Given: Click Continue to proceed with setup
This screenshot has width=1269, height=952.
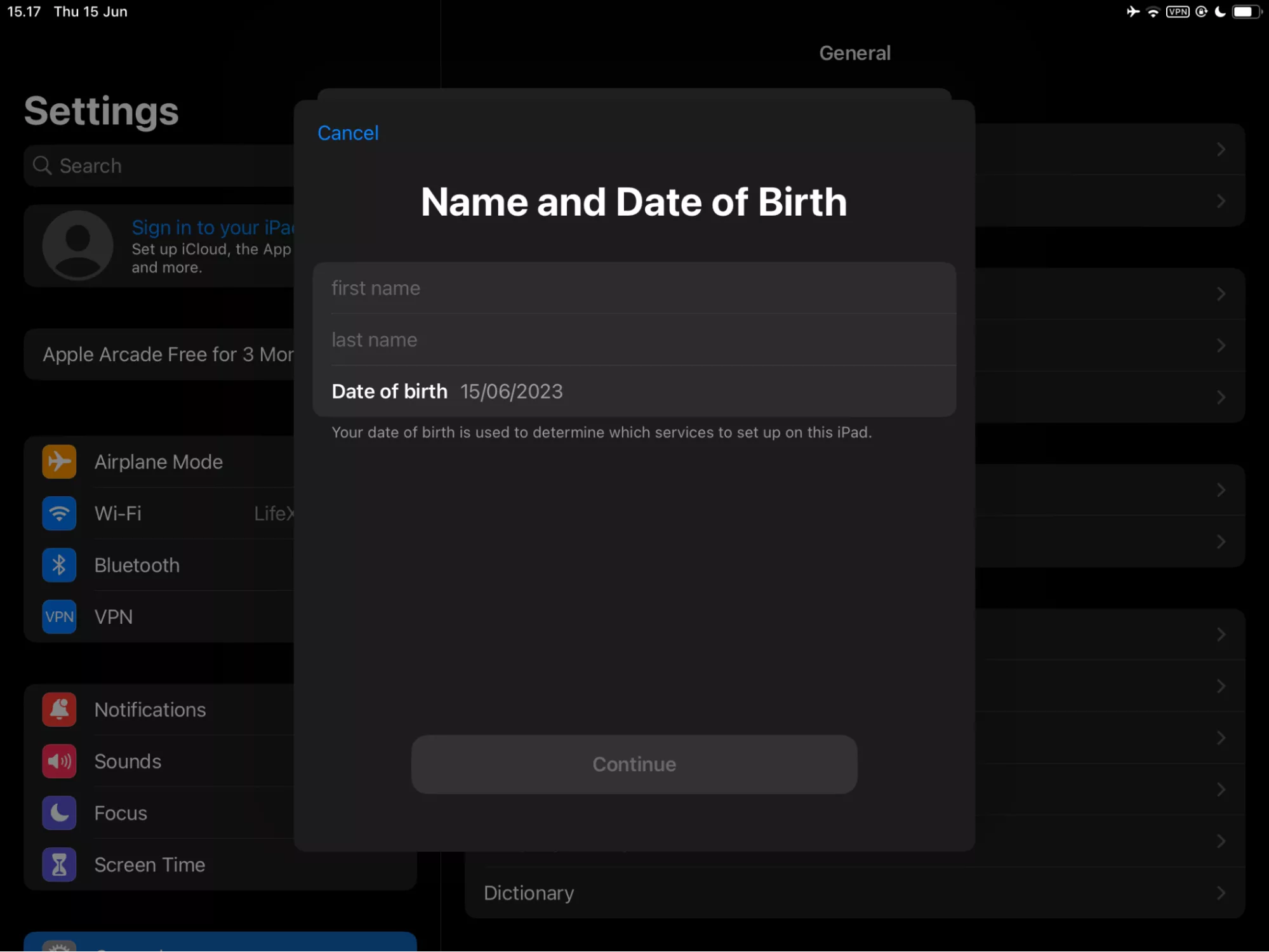Looking at the screenshot, I should click(633, 764).
